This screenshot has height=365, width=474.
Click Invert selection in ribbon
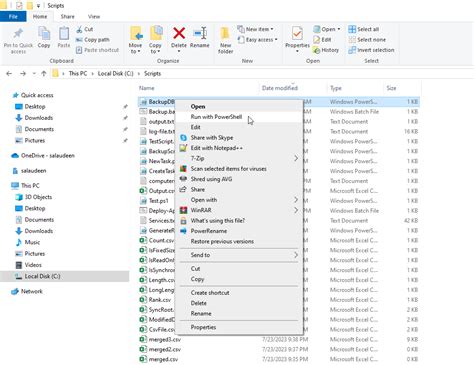371,50
